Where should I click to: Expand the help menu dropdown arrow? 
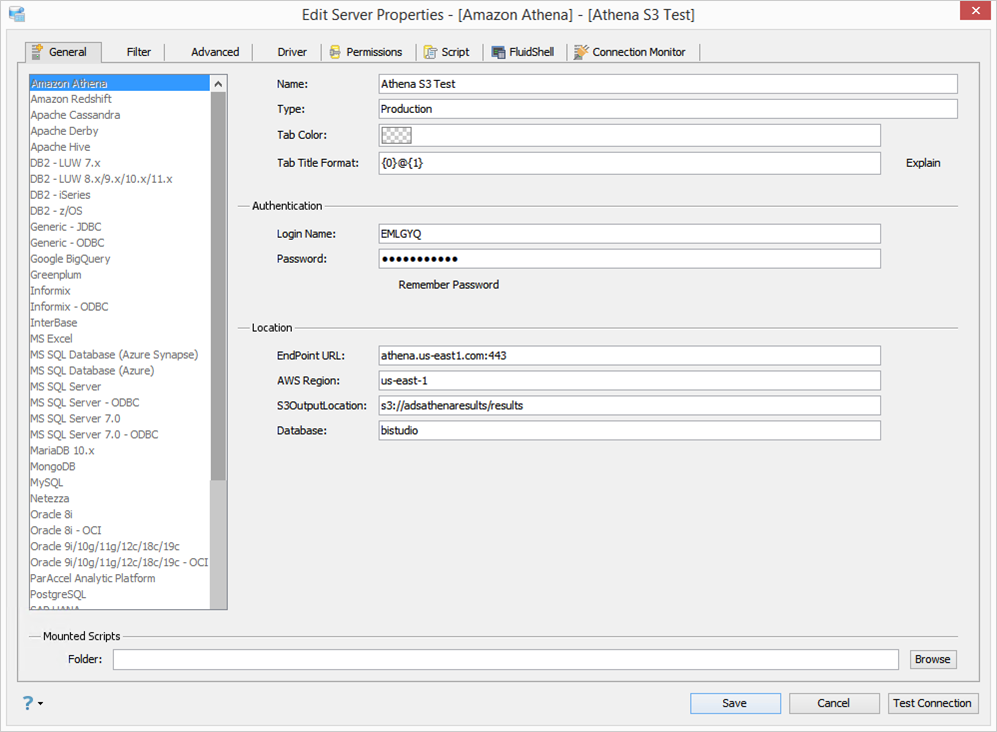coord(40,704)
